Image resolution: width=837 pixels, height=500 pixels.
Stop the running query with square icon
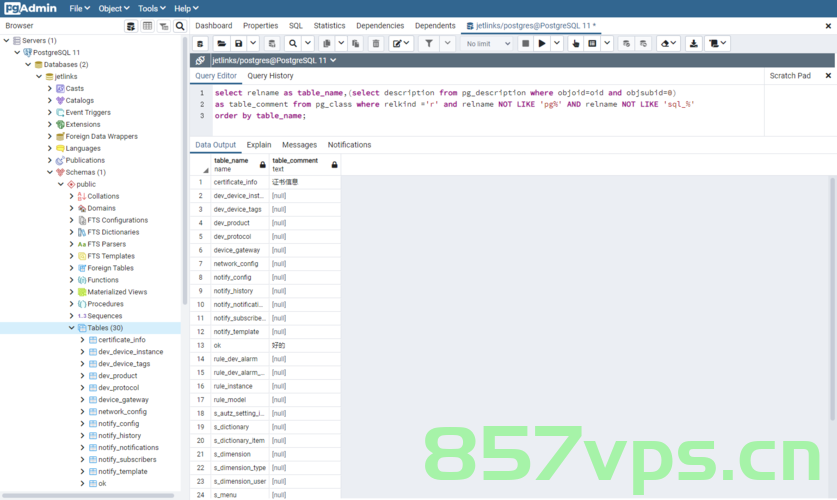pyautogui.click(x=525, y=44)
